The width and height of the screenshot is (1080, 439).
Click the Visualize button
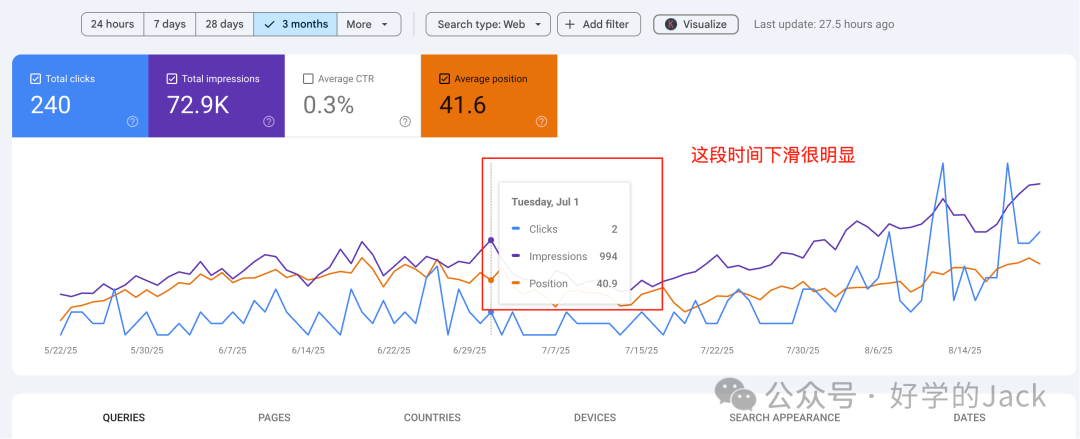(x=696, y=24)
